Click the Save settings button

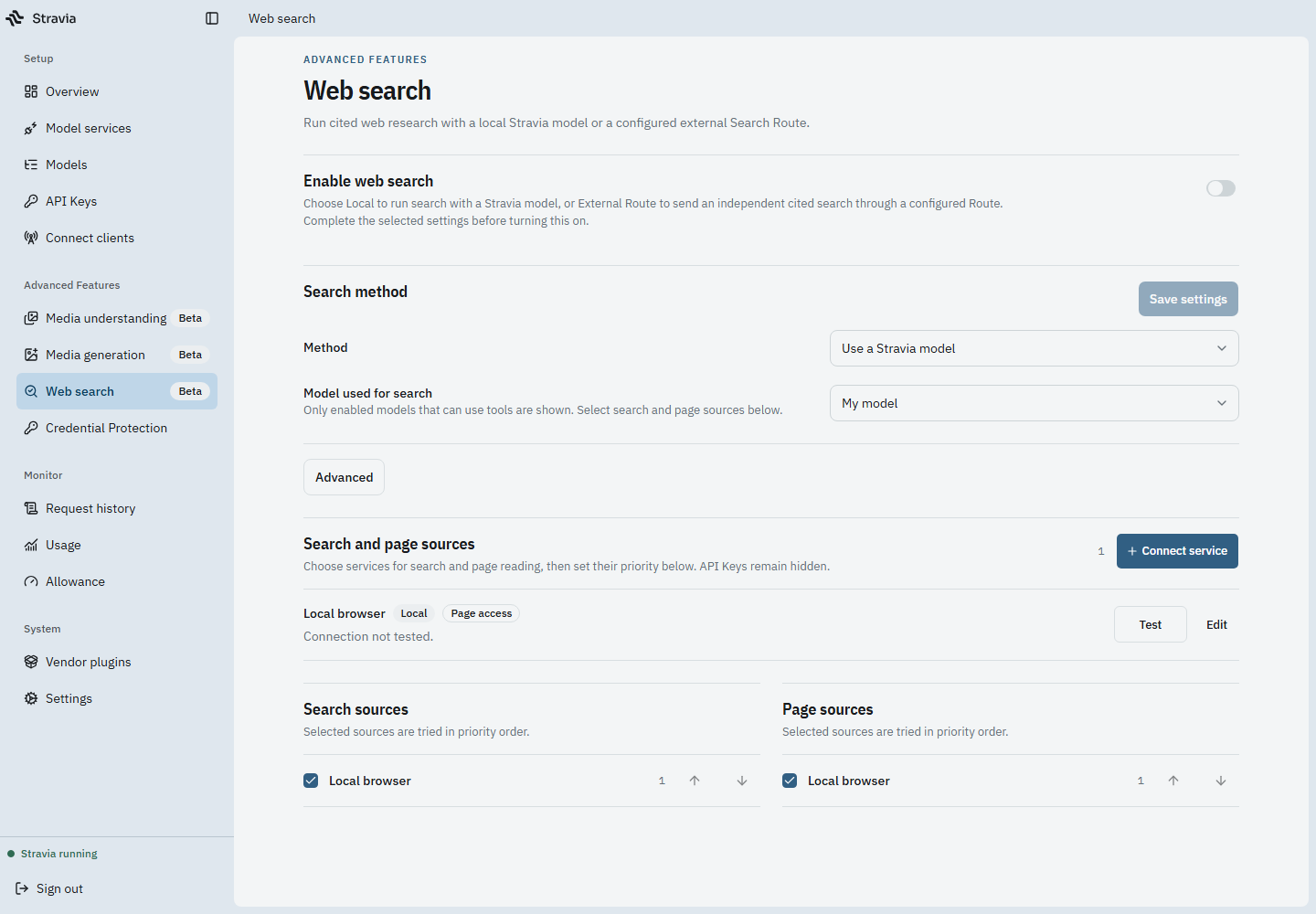pos(1188,299)
